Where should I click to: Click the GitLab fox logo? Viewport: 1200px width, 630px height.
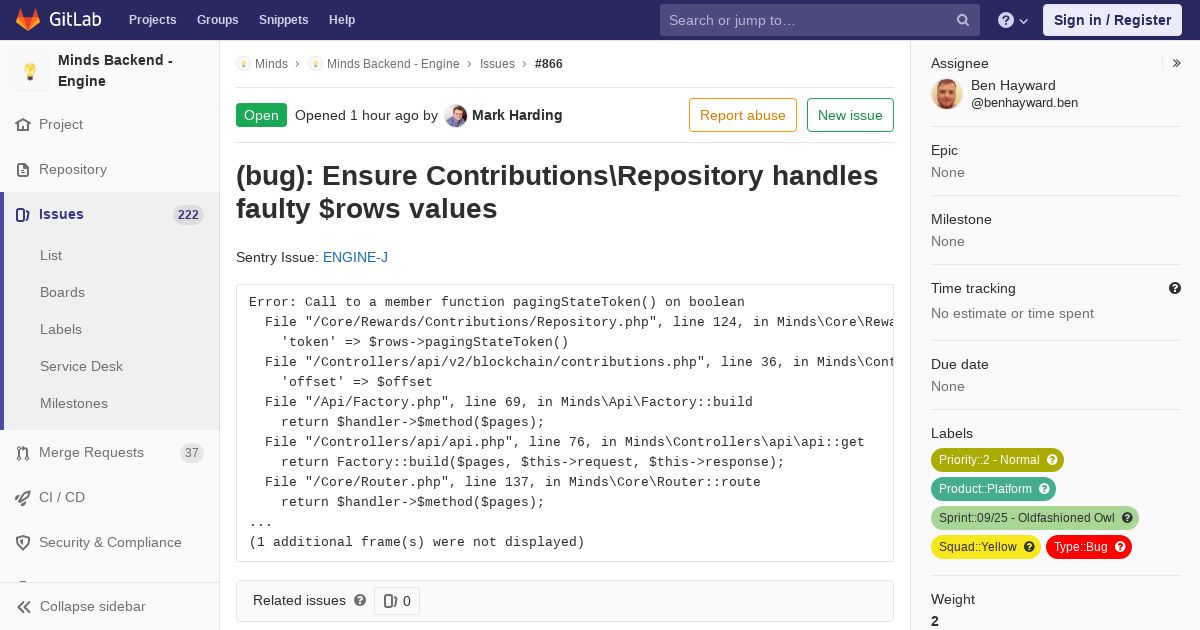pos(28,19)
